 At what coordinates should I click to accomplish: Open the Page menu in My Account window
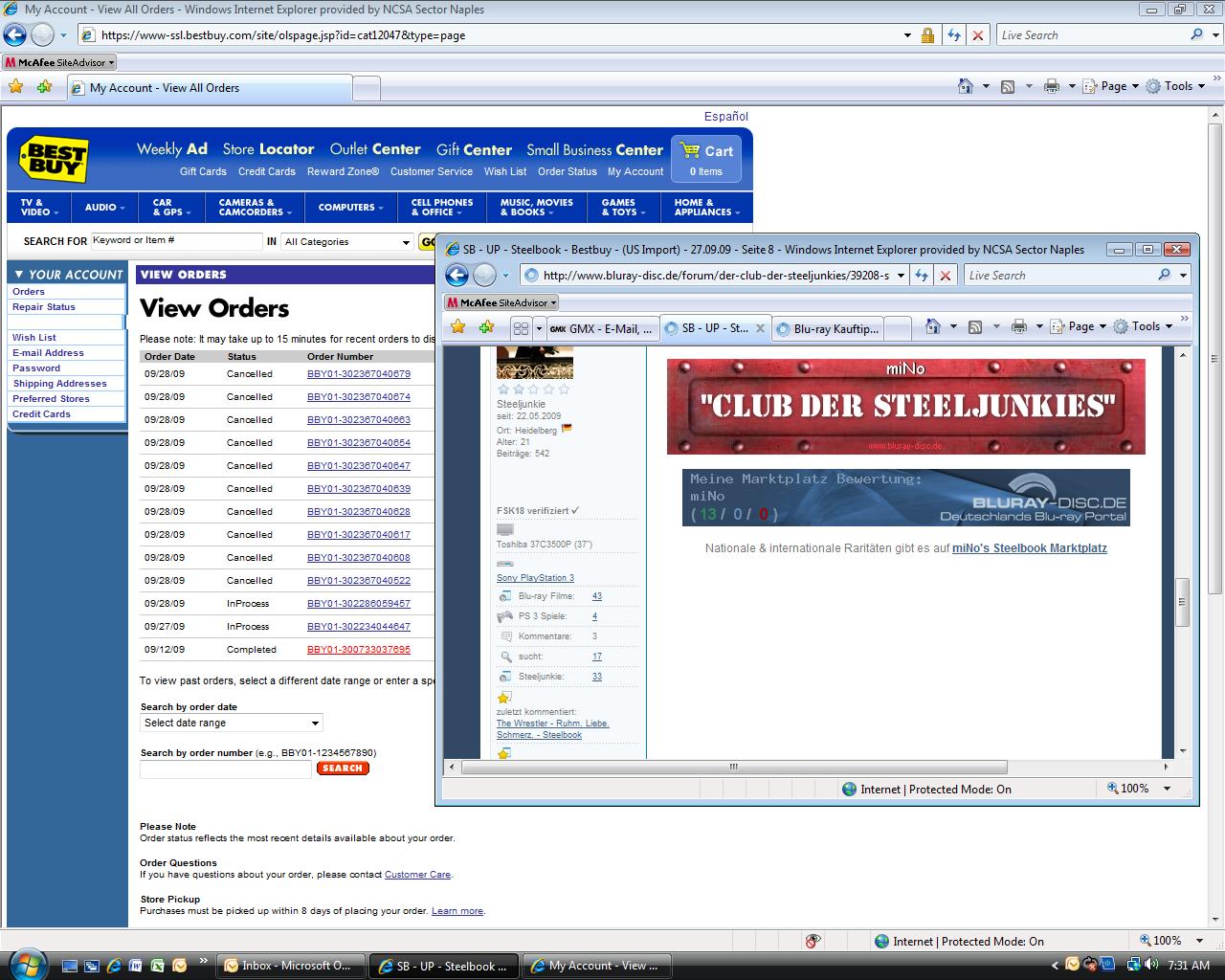pos(1110,86)
